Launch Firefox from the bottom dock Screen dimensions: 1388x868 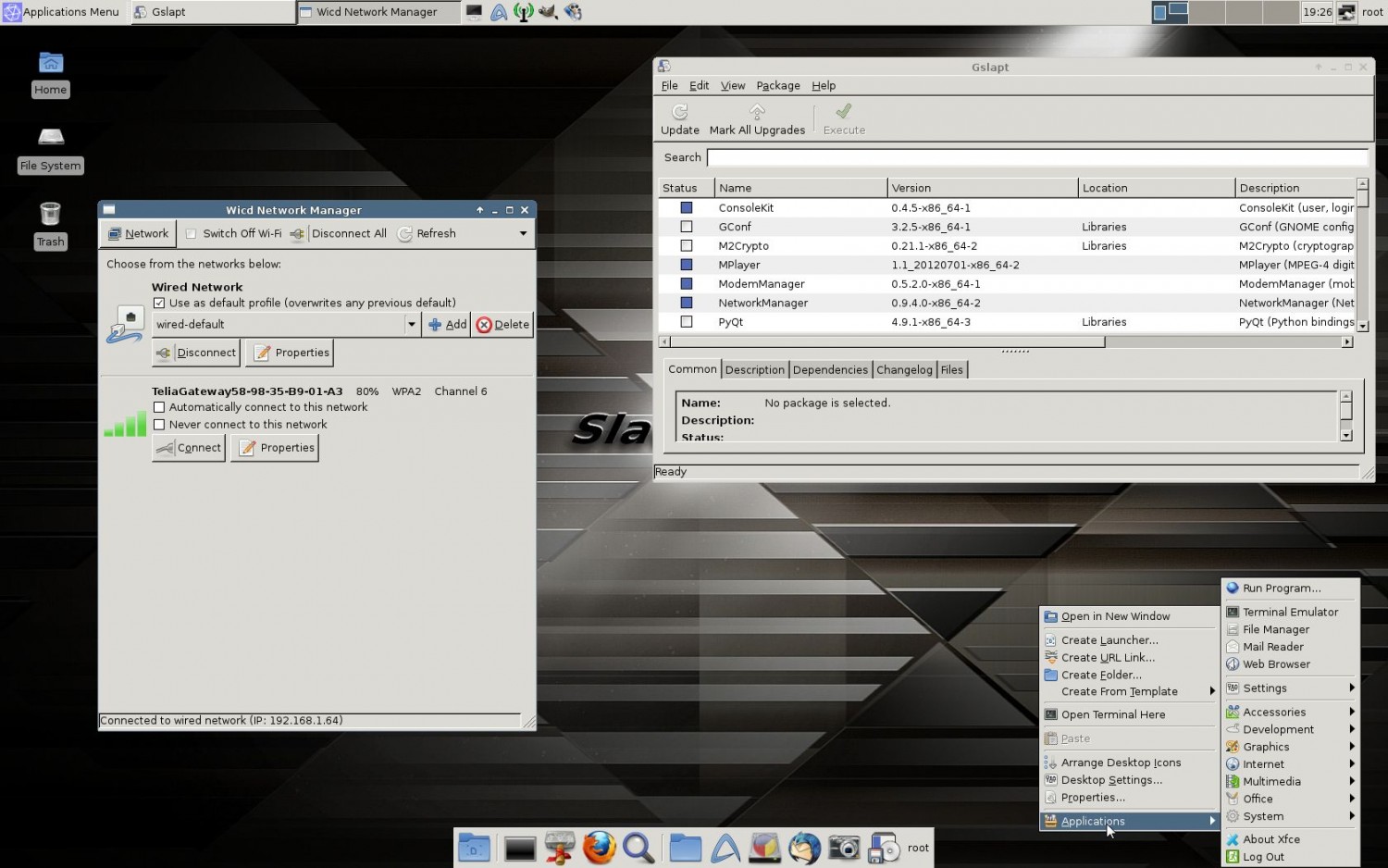(x=600, y=847)
